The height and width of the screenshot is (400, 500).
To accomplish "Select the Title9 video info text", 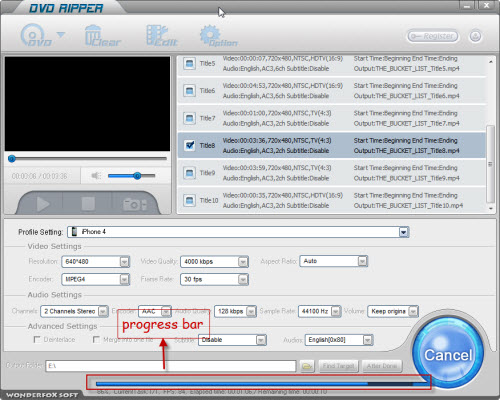I will tap(277, 168).
